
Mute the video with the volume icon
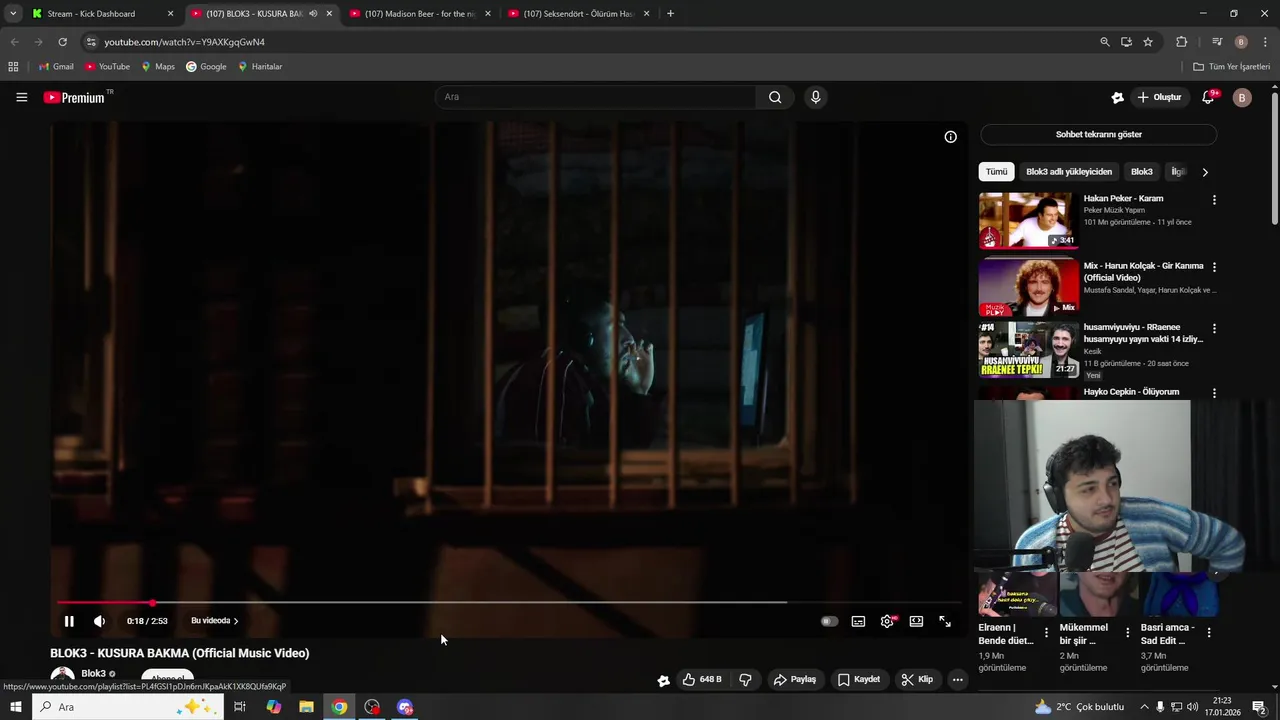99,621
